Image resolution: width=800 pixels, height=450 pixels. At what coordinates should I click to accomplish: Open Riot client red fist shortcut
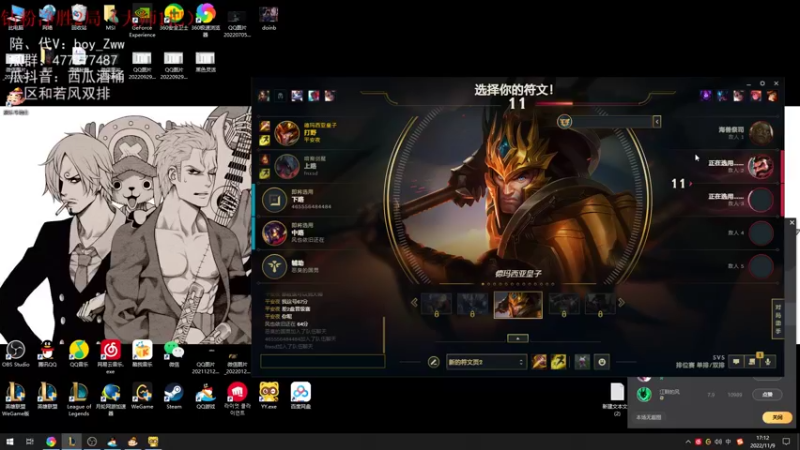tap(237, 398)
